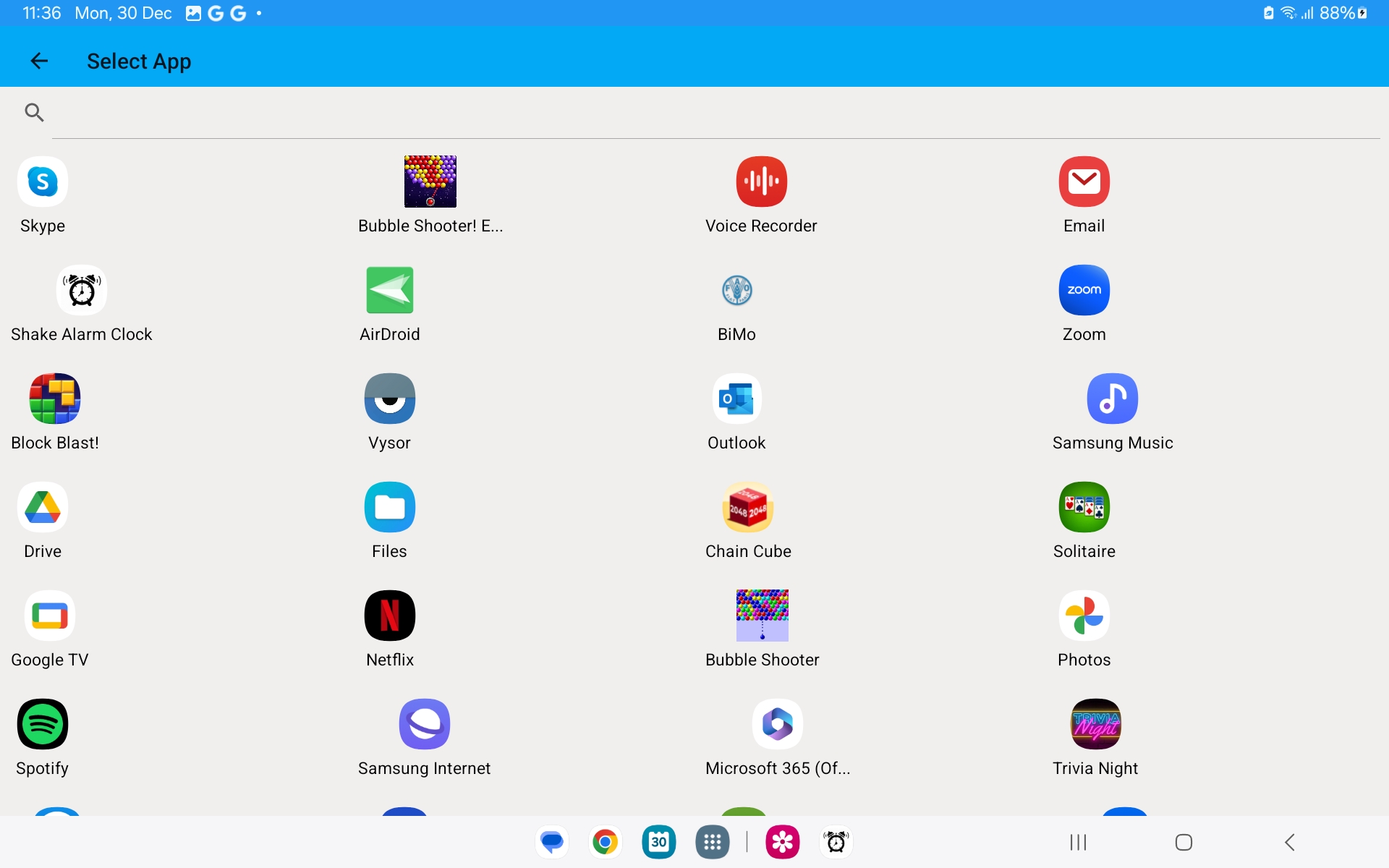Choose the Samsung Internet icon
The image size is (1389, 868).
click(425, 724)
